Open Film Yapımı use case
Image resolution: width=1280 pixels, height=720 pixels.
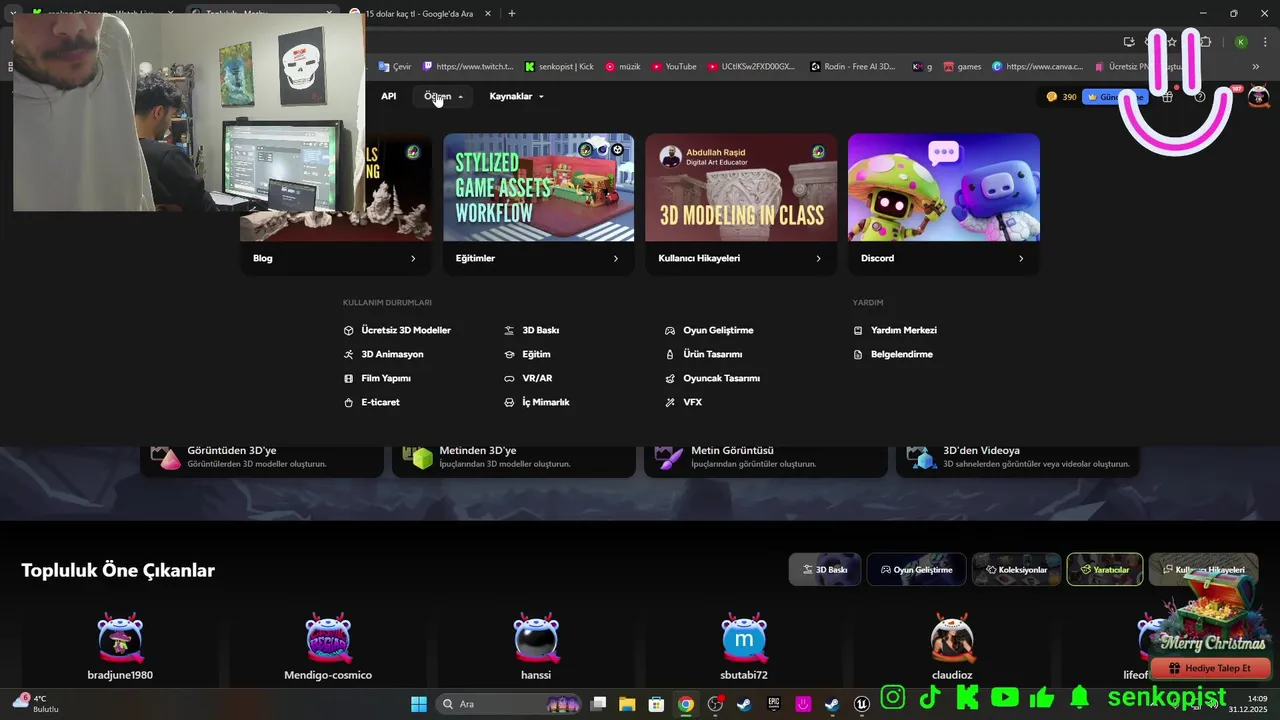tap(377, 378)
